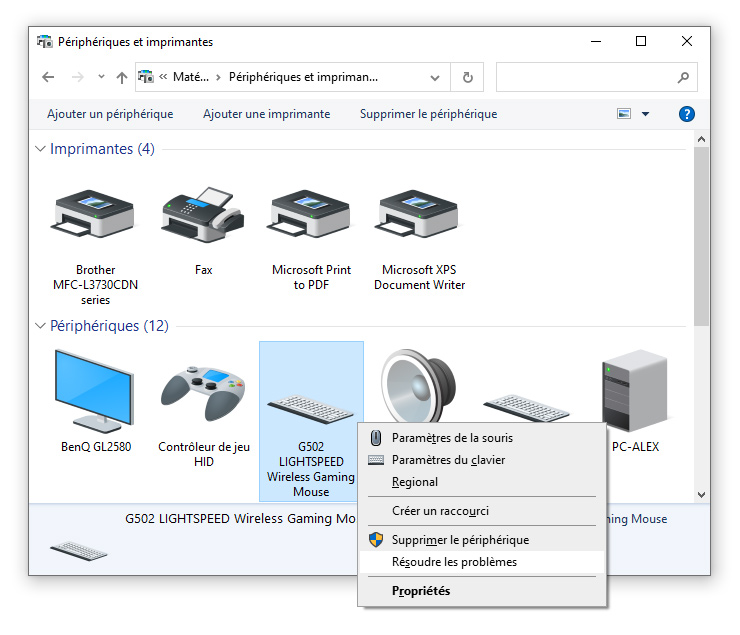The height and width of the screenshot is (635, 740).
Task: Click the keyboard icon in details pane
Action: (x=78, y=551)
